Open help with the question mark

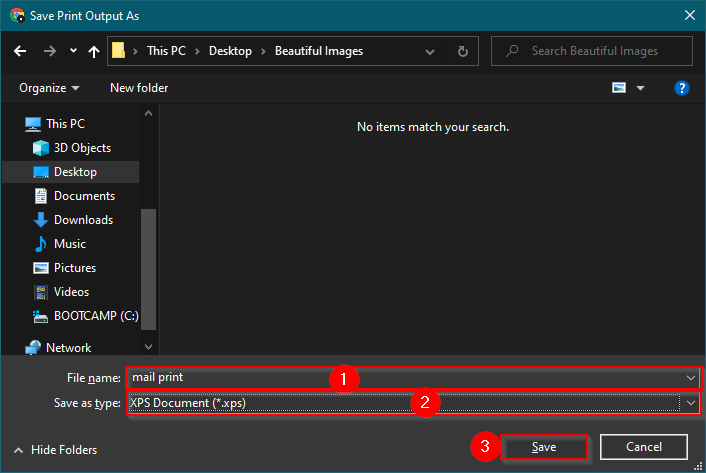(682, 88)
